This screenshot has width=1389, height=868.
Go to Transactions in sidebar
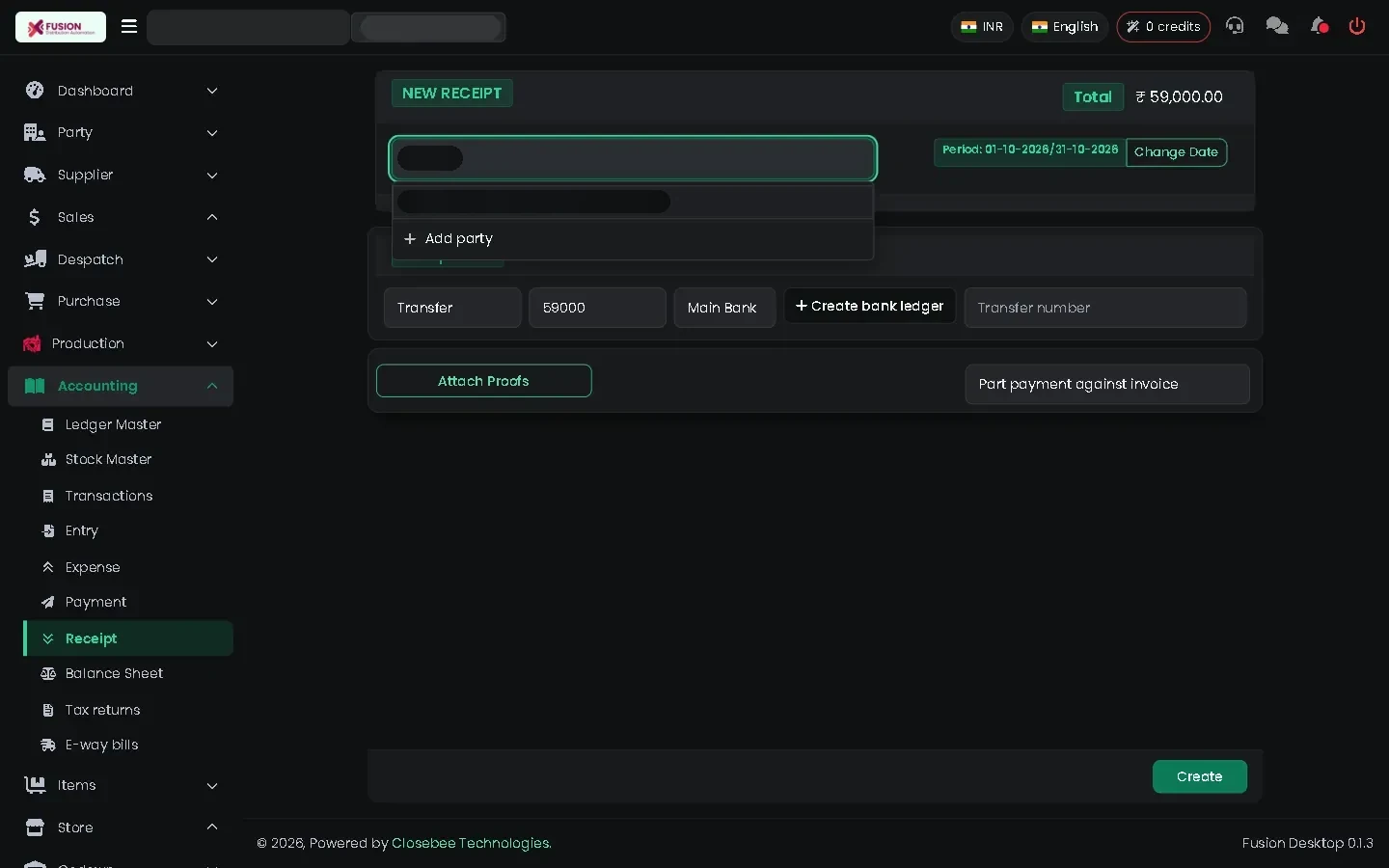pos(109,496)
